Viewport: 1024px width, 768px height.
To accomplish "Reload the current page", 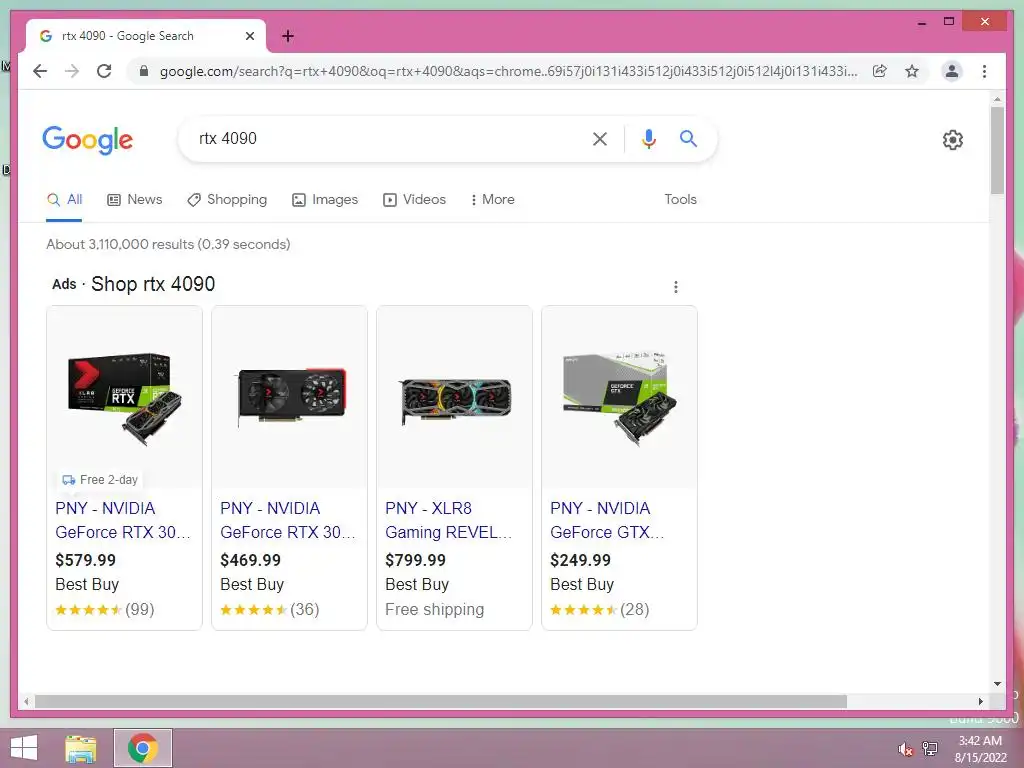I will coord(104,71).
